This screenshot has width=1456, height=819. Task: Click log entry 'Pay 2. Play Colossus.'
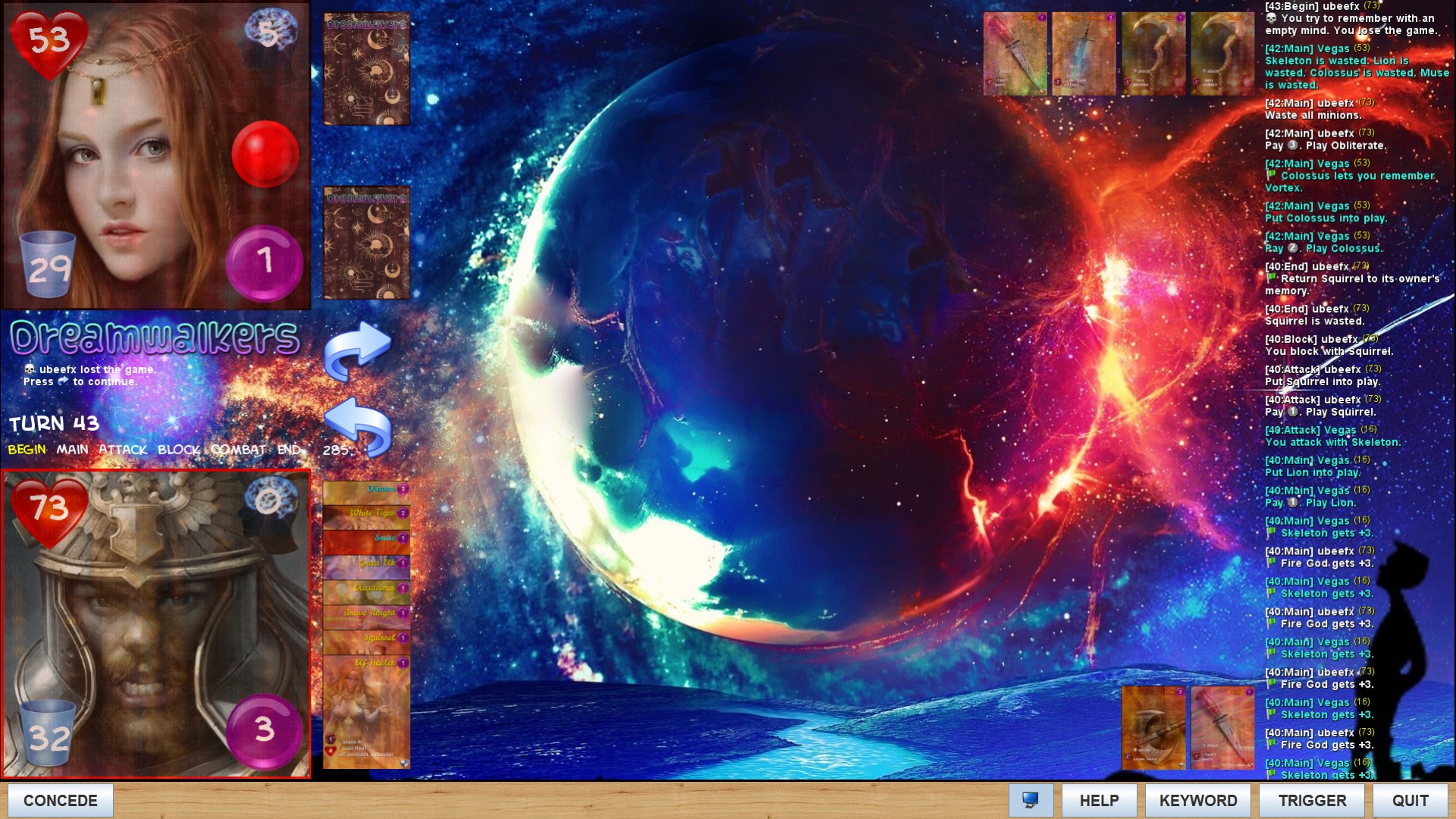tap(1324, 249)
